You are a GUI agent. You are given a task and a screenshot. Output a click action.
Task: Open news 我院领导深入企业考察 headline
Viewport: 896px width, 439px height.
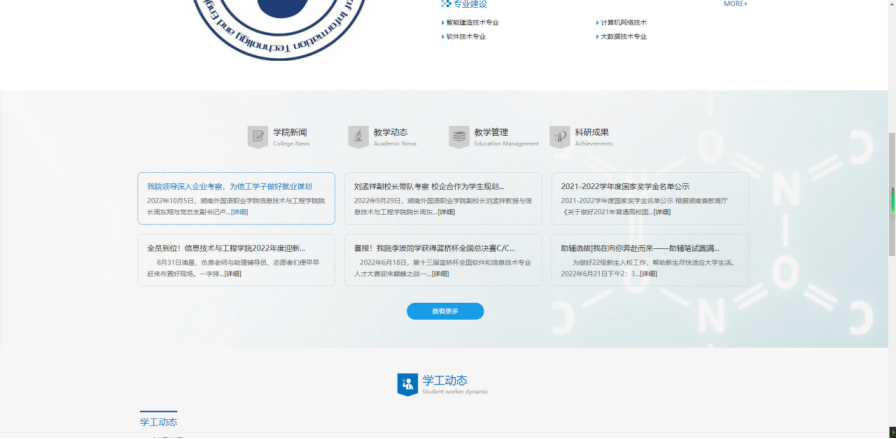click(x=230, y=186)
